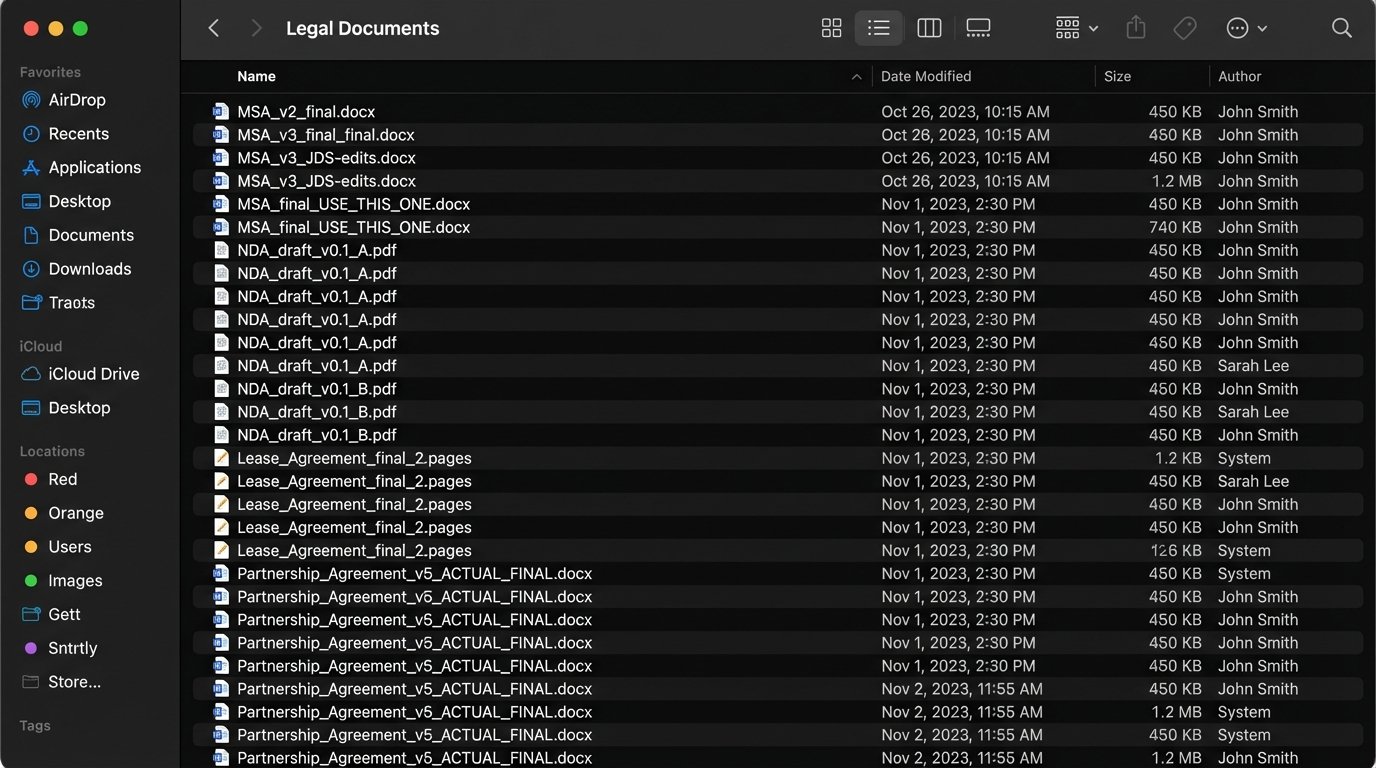1376x768 pixels.
Task: Select iCloud Drive in sidebar
Action: point(93,374)
